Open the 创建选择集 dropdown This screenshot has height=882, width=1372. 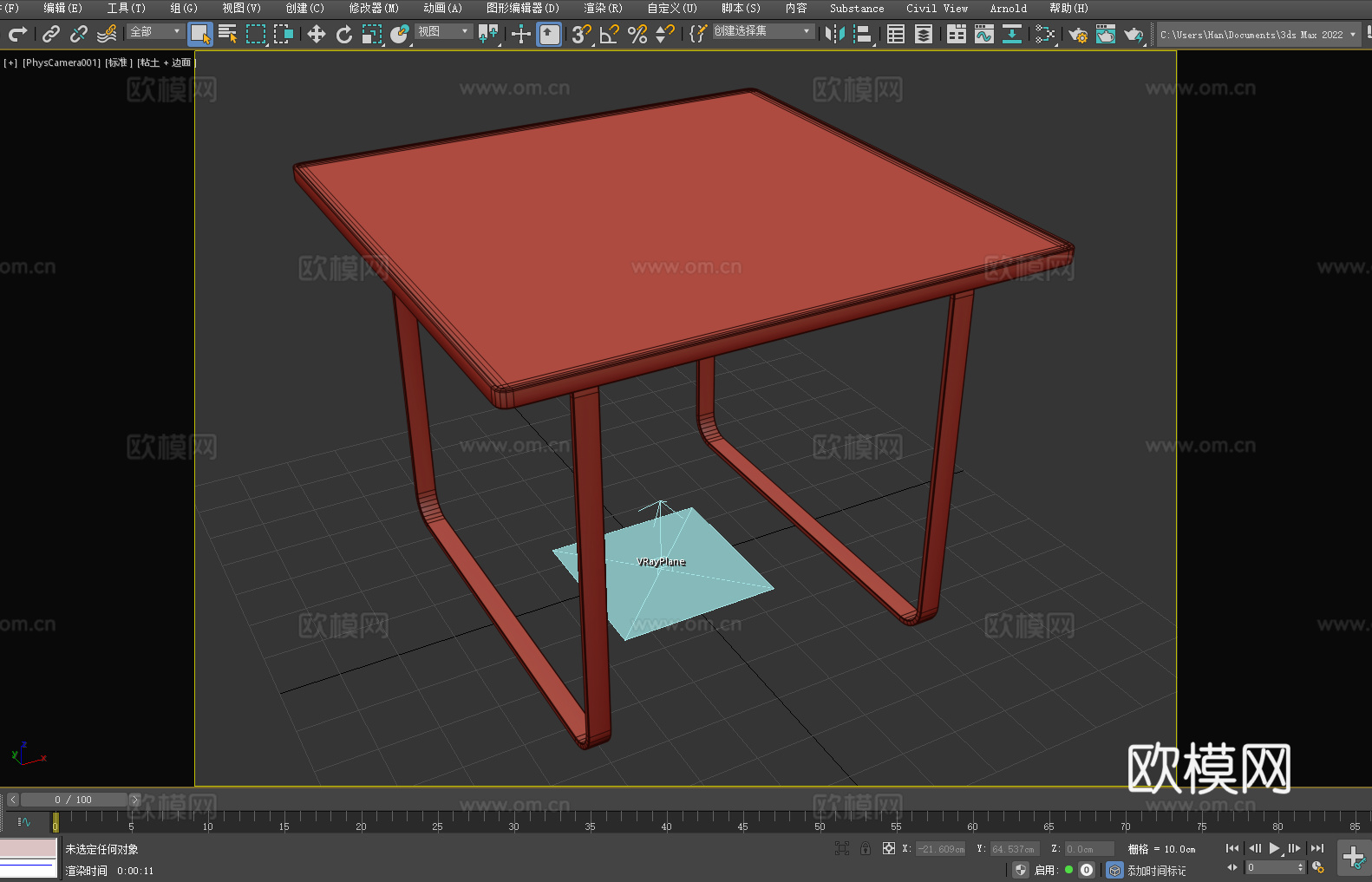click(763, 31)
